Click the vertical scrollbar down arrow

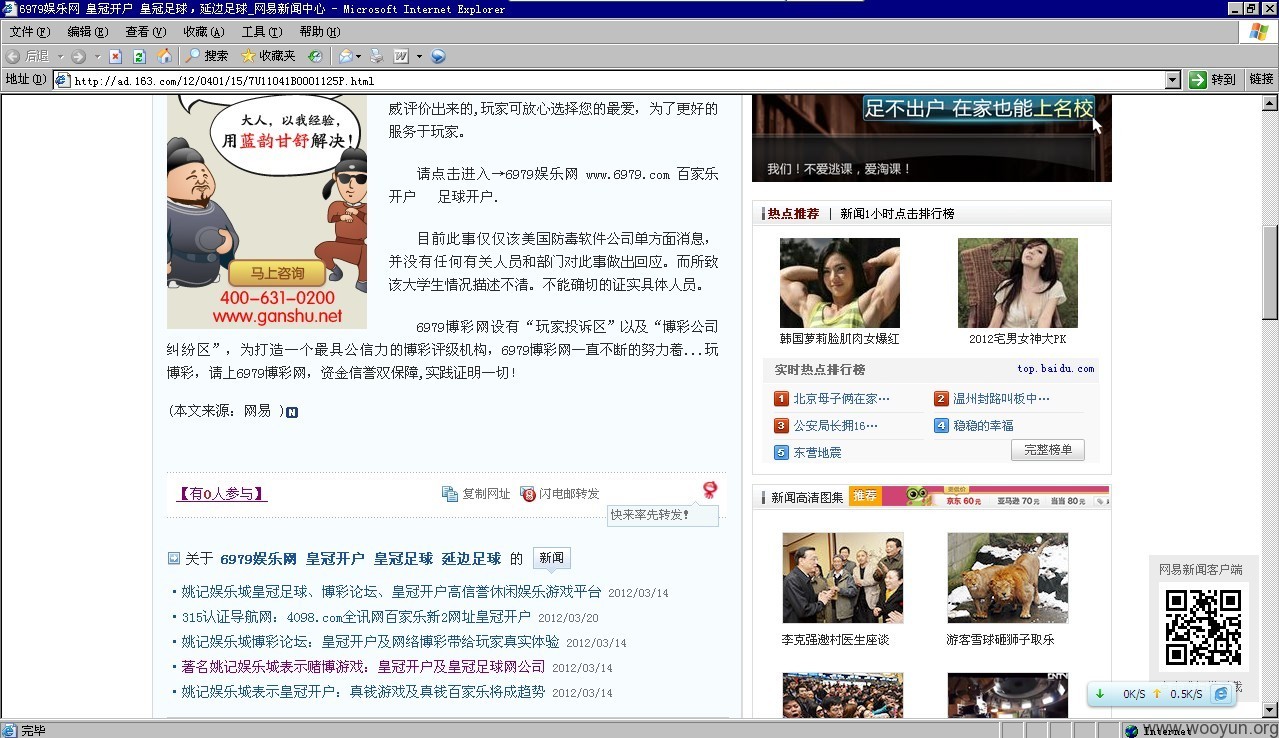click(1270, 709)
